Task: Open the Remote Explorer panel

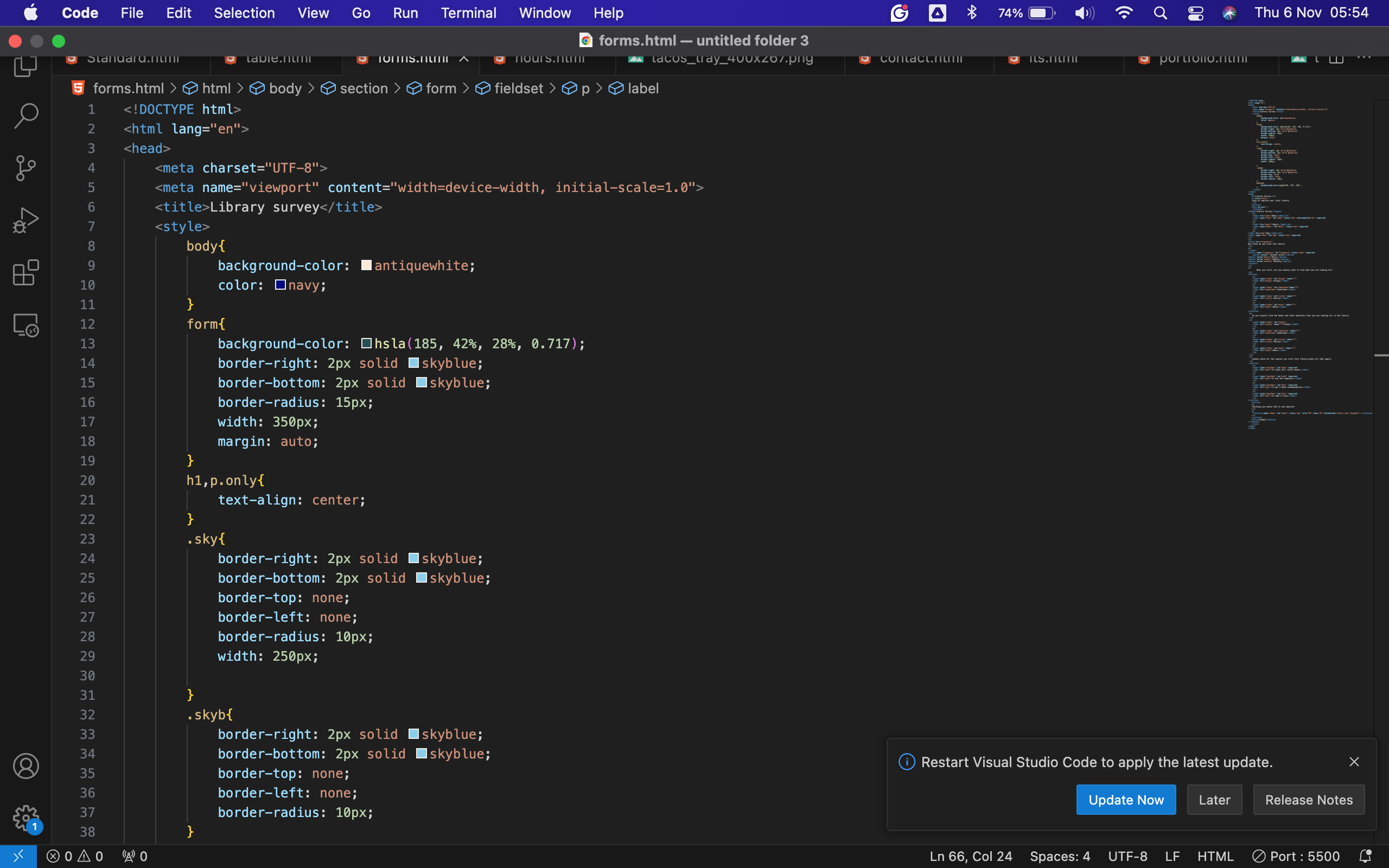Action: pyautogui.click(x=26, y=325)
